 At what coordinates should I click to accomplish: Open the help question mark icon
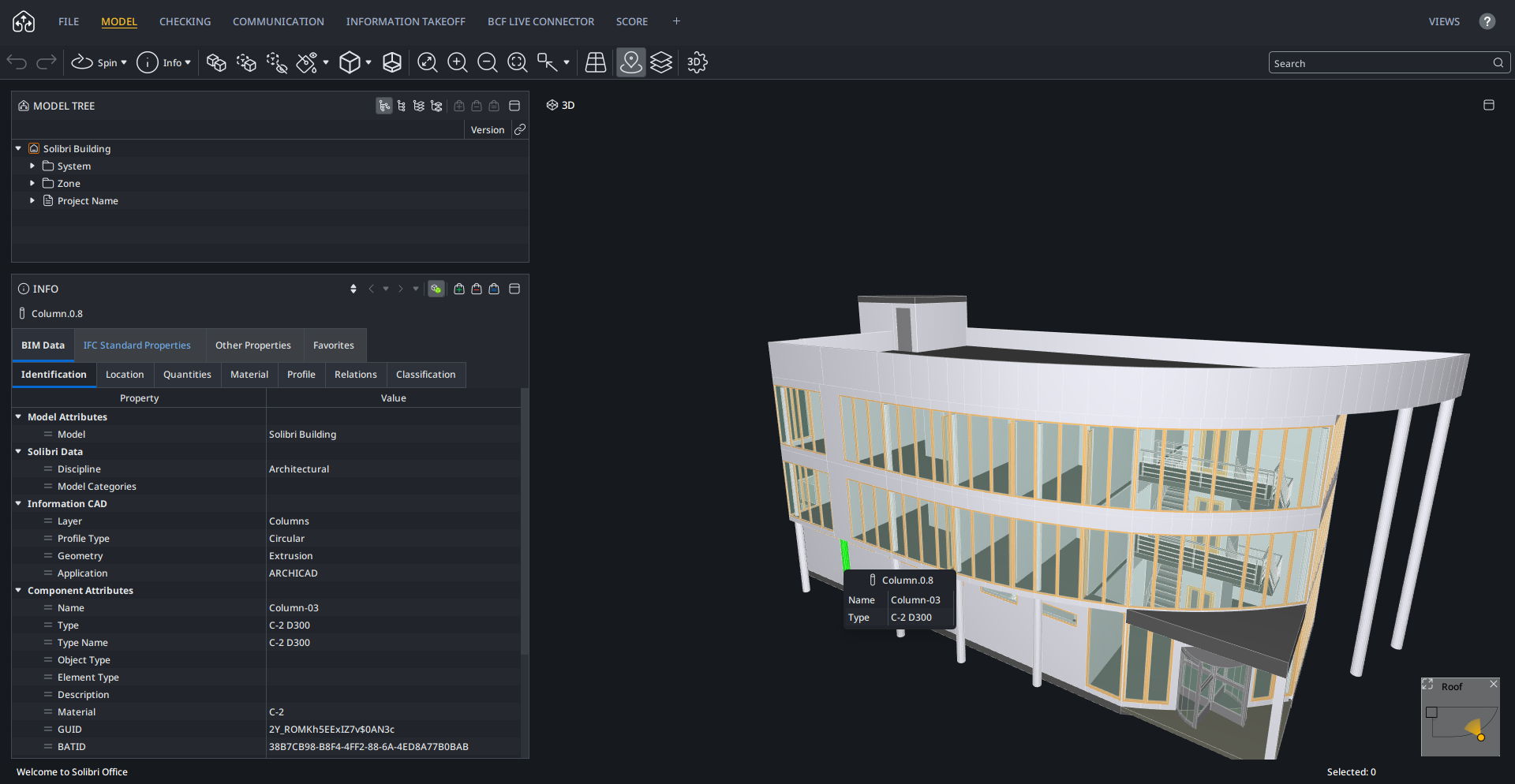1487,21
